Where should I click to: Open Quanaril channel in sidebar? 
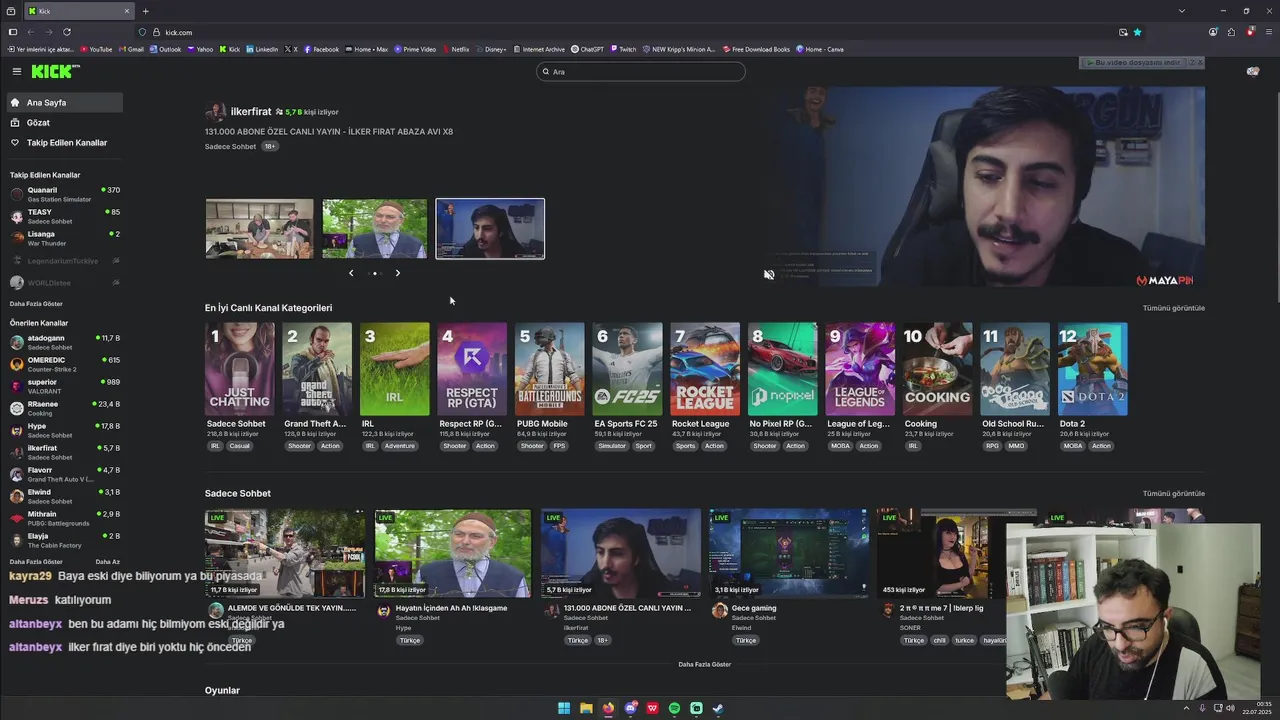click(x=64, y=194)
